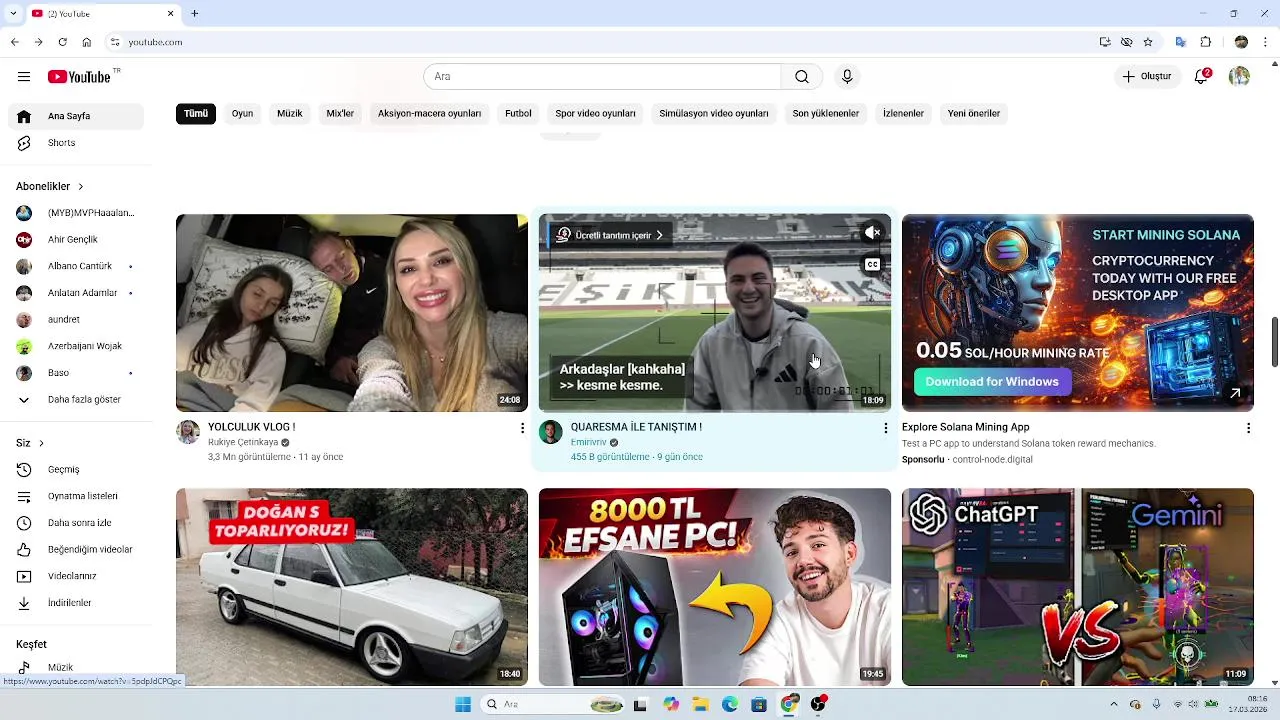Open File Explorer from taskbar

701,704
